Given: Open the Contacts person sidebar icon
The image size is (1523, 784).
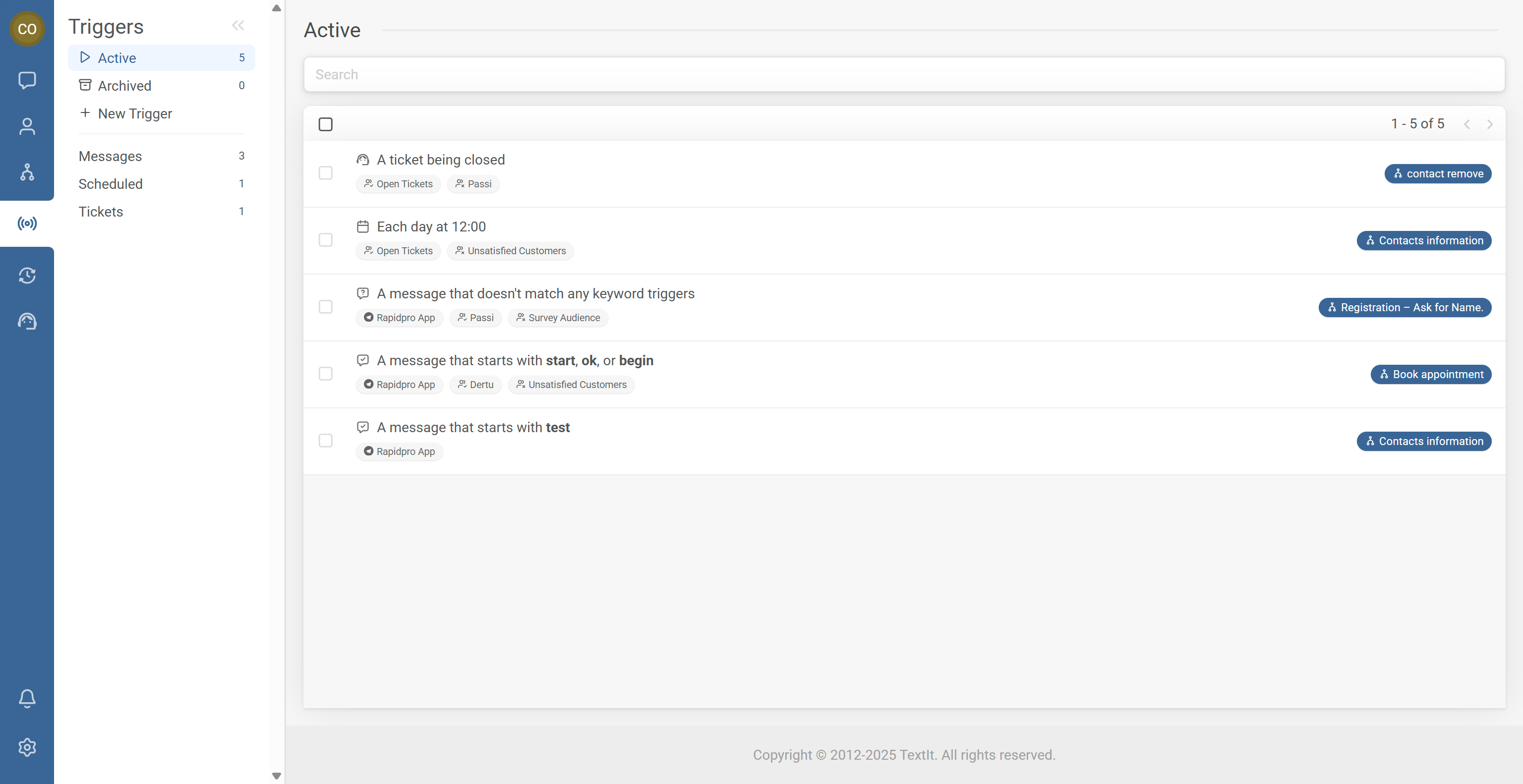Looking at the screenshot, I should [27, 126].
